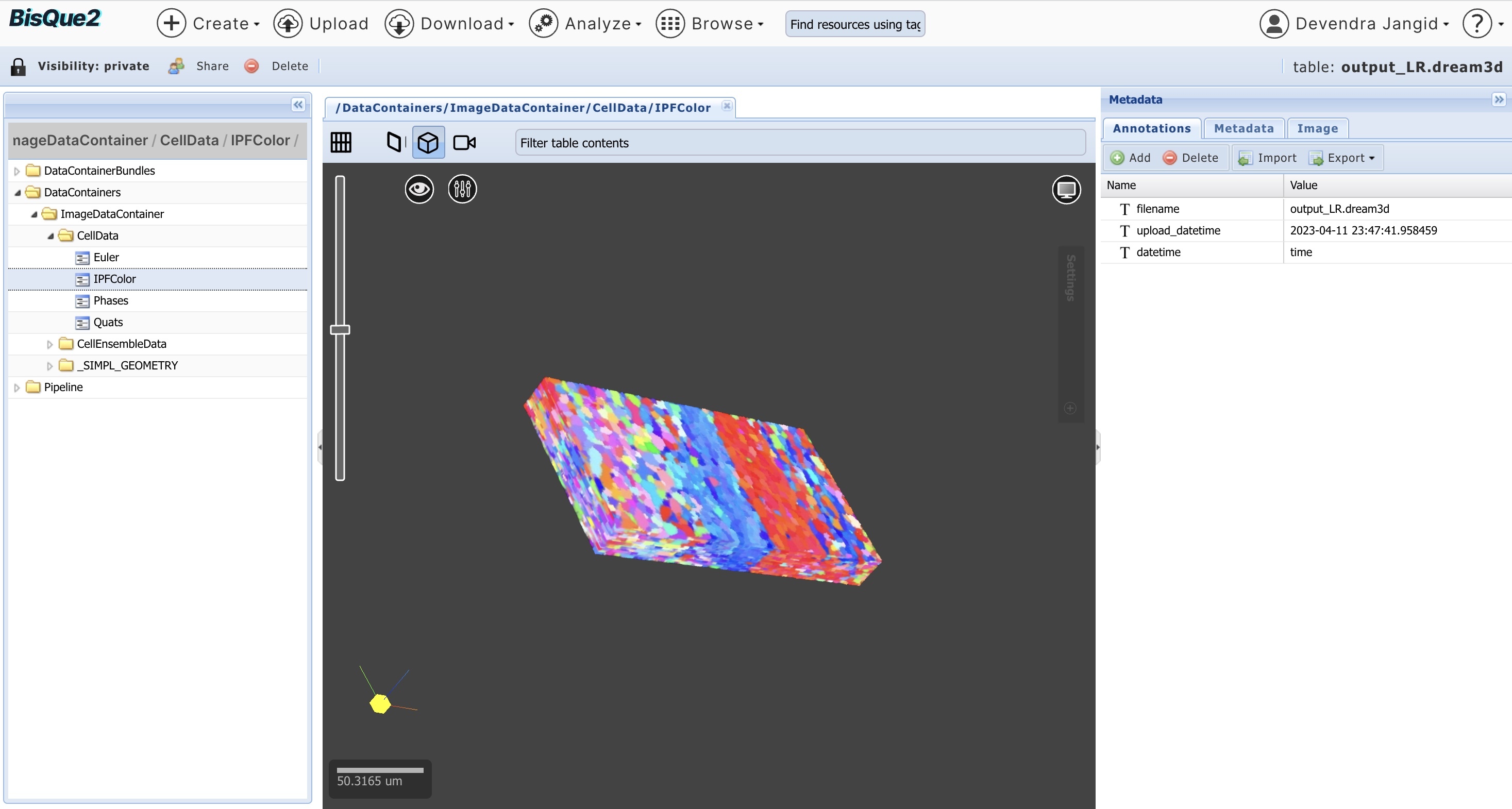Open the Export dropdown
Viewport: 1512px width, 809px height.
1343,158
